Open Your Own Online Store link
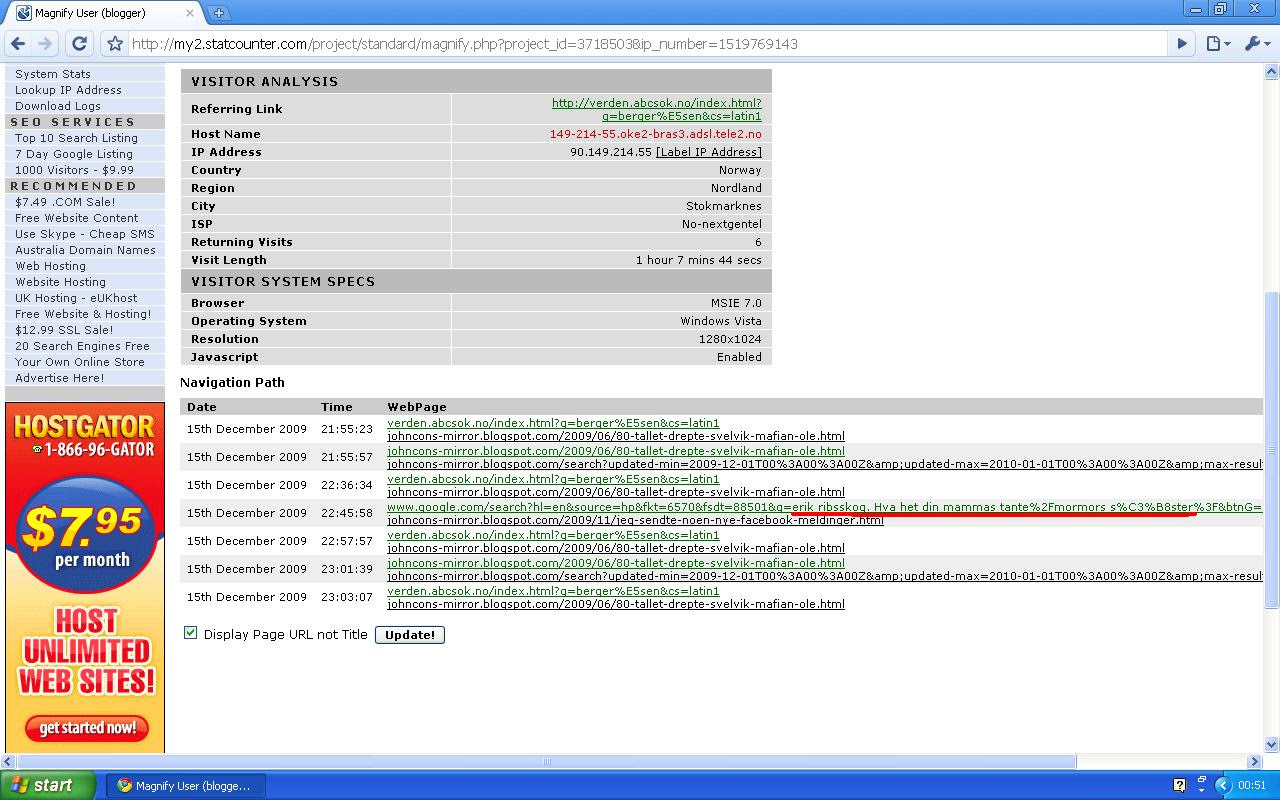Viewport: 1280px width, 800px height. coord(80,362)
